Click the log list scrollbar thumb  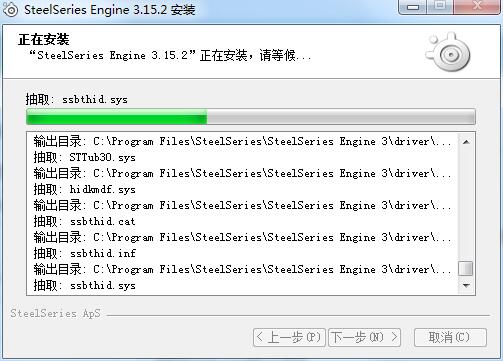466,268
